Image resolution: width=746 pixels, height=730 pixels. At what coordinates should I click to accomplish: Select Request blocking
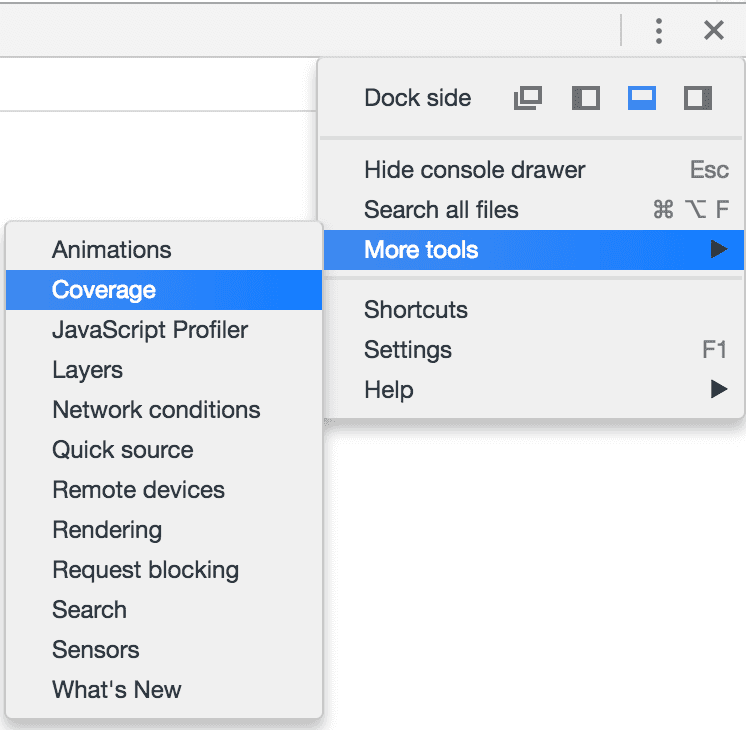click(146, 570)
